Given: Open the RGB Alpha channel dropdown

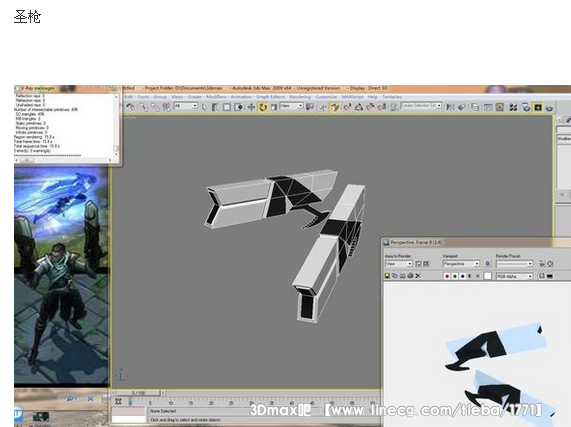Looking at the screenshot, I should click(515, 276).
